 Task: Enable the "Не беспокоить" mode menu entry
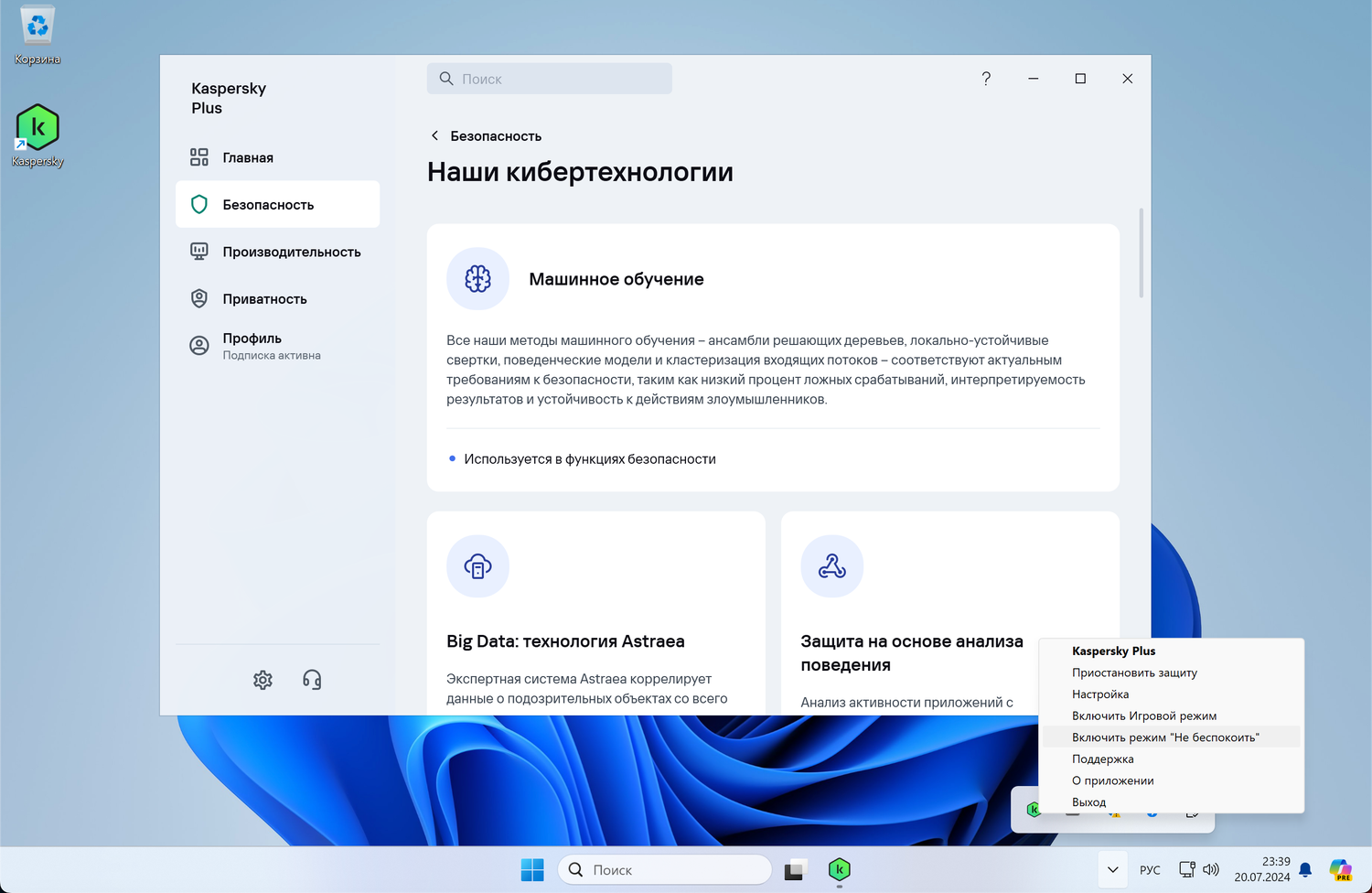pyautogui.click(x=1171, y=737)
